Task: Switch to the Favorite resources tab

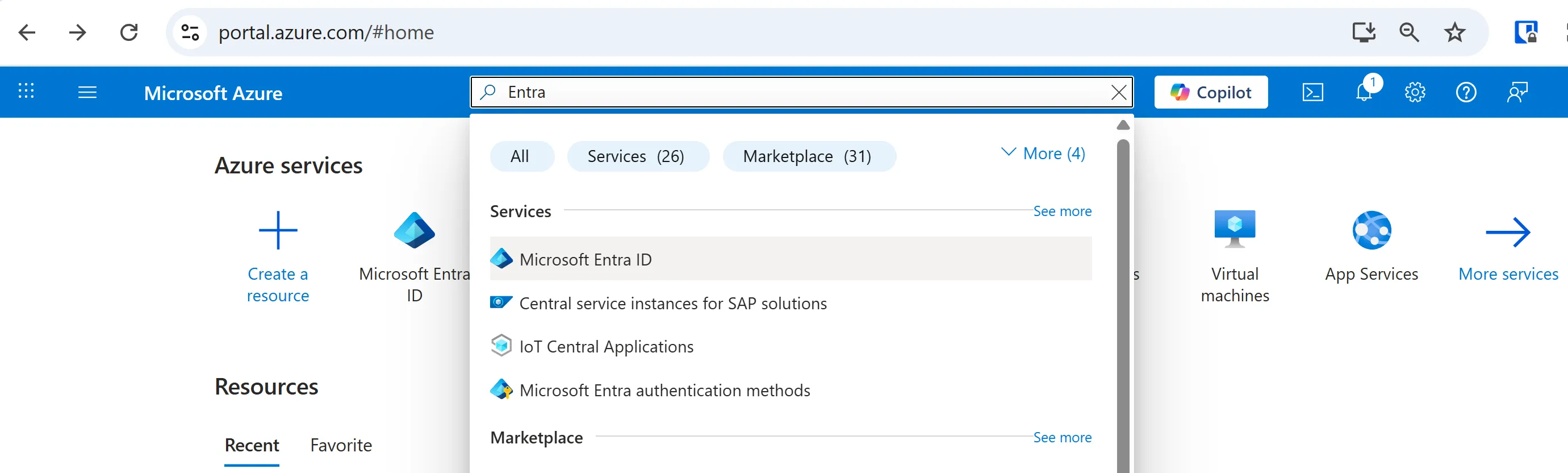Action: coord(341,446)
